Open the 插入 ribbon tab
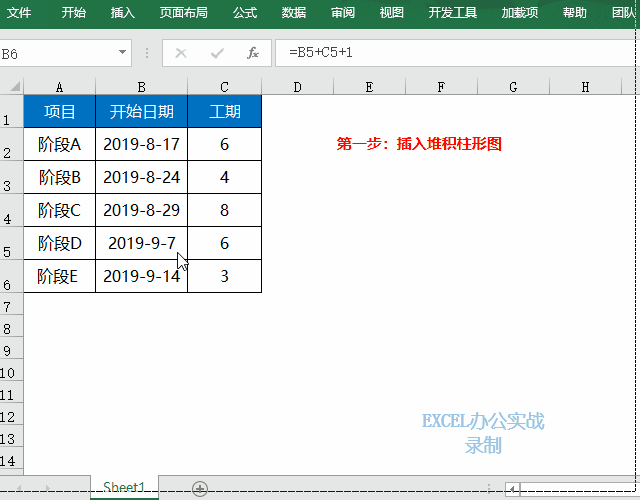640x500 pixels. pos(122,13)
